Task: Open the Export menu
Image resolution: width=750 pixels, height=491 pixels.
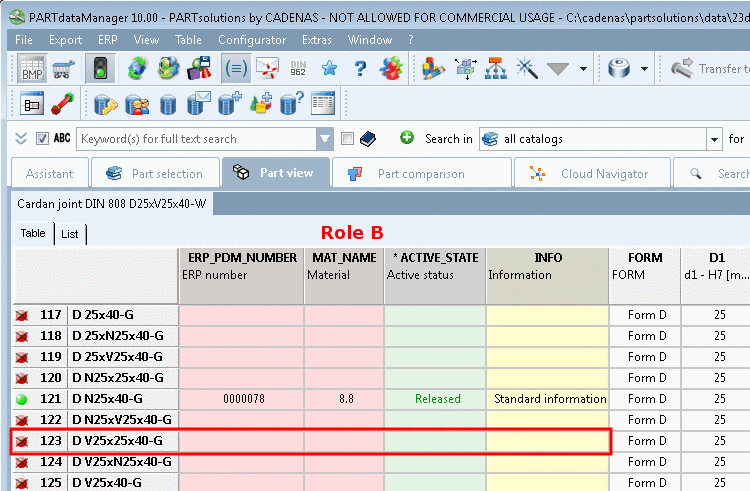Action: point(65,40)
